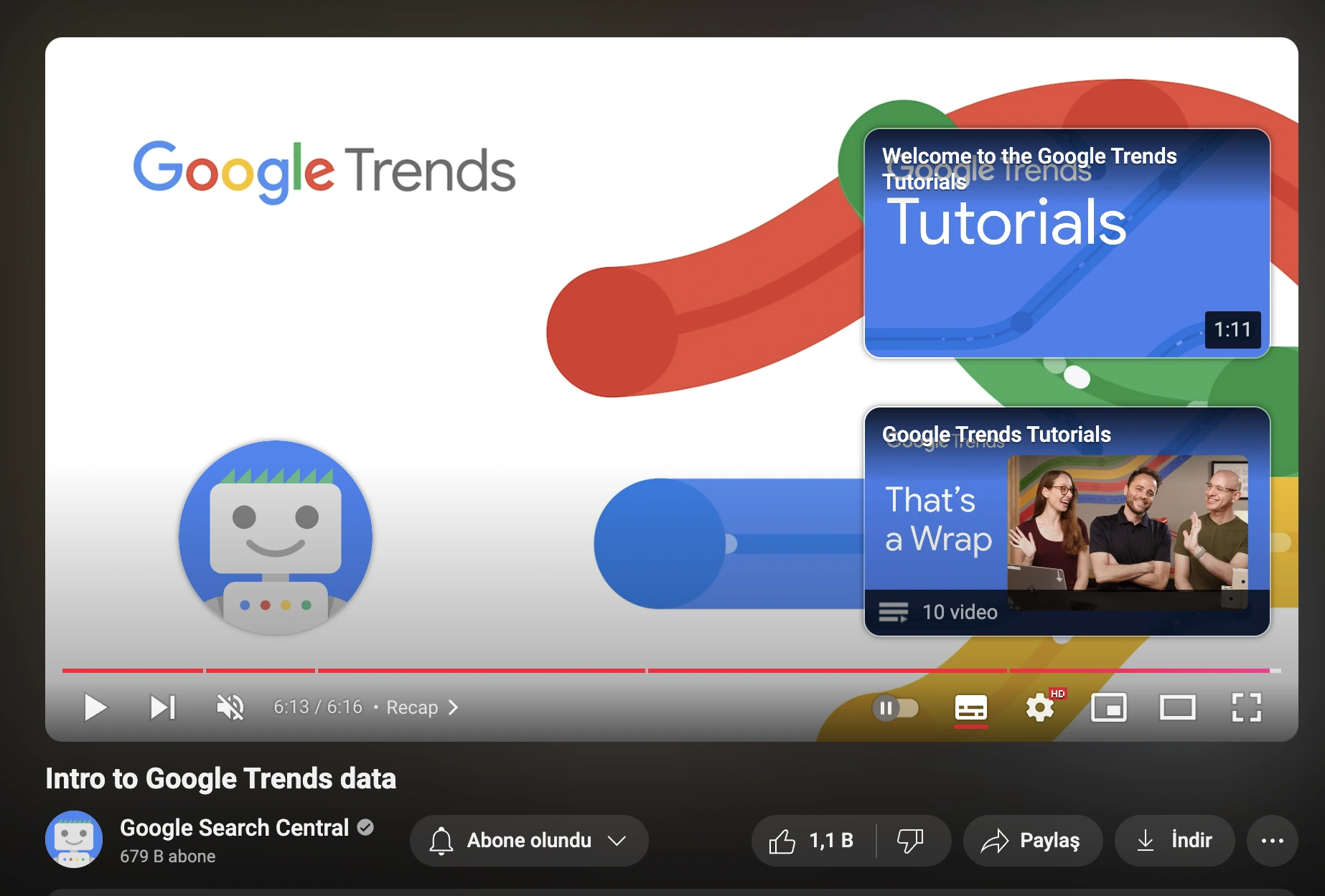
Task: Open the Google Search Central channel avatar below video
Action: [74, 839]
